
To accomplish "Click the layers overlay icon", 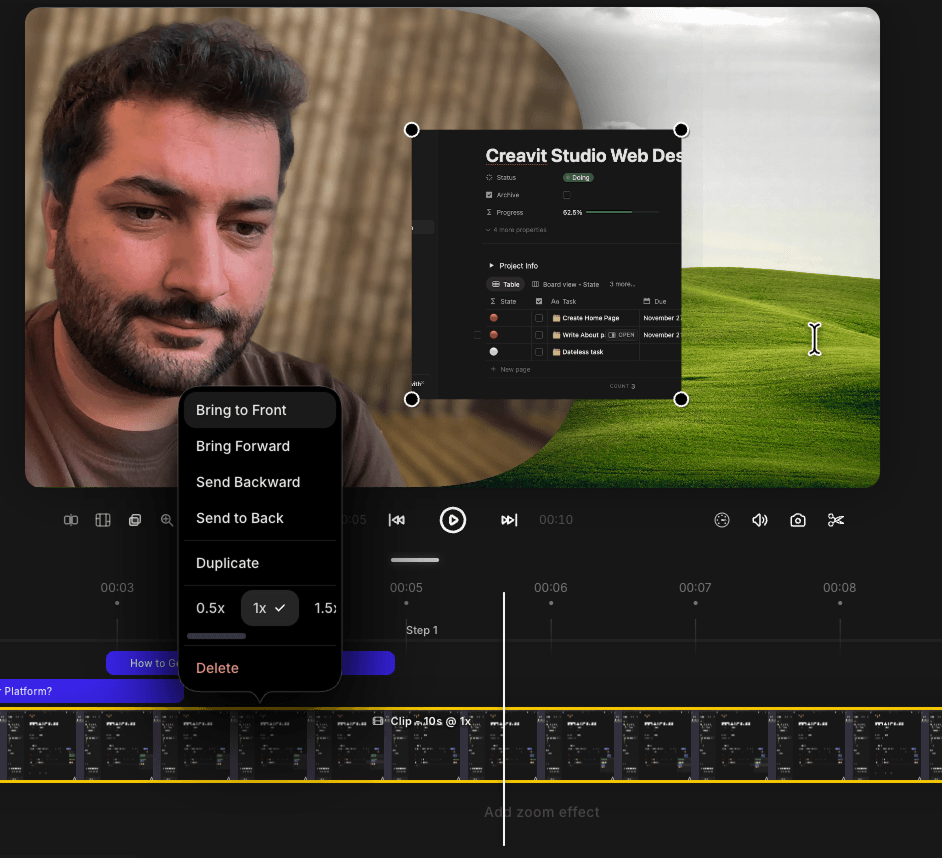I will pyautogui.click(x=135, y=520).
